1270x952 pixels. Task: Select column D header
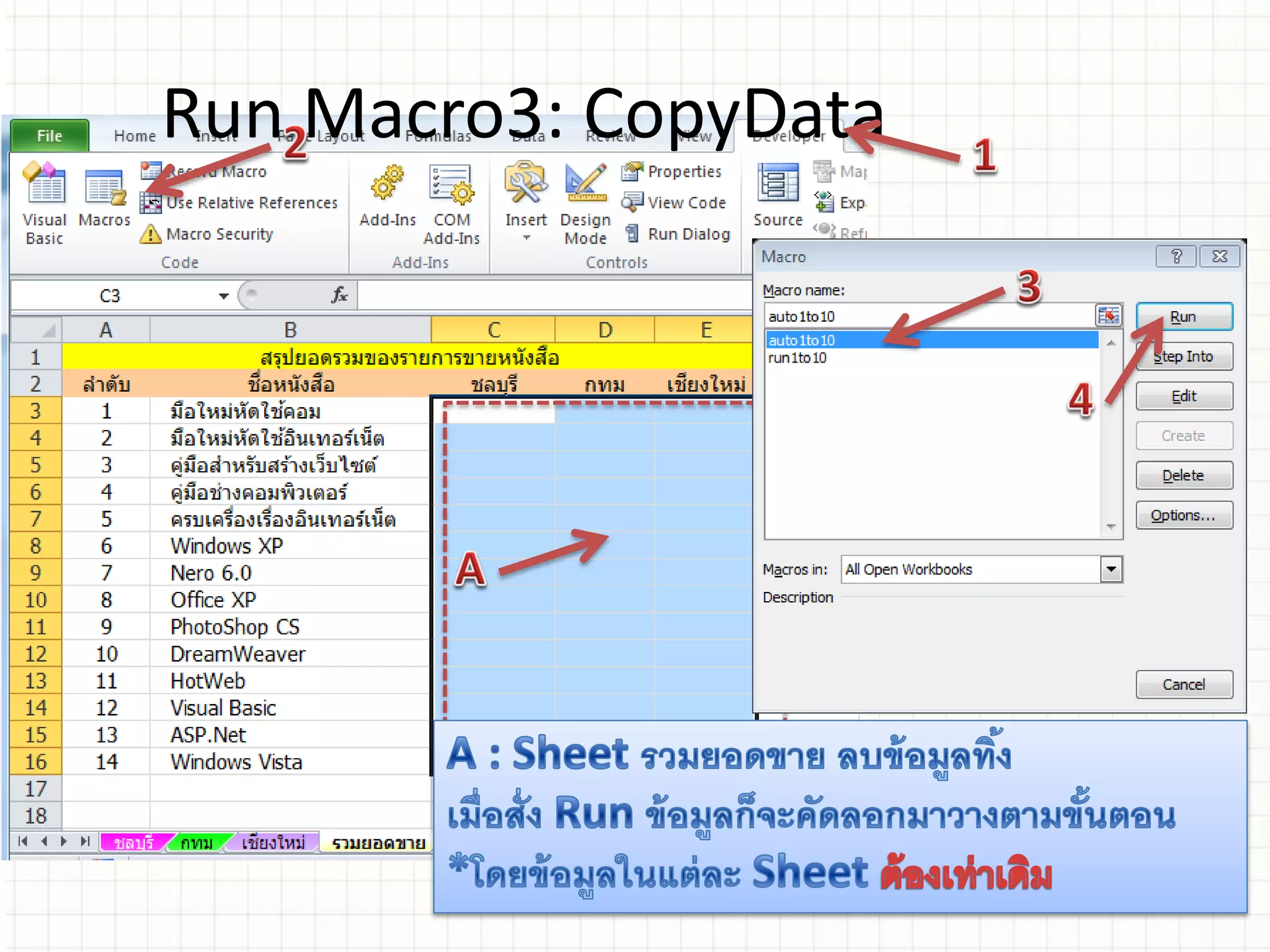point(605,330)
